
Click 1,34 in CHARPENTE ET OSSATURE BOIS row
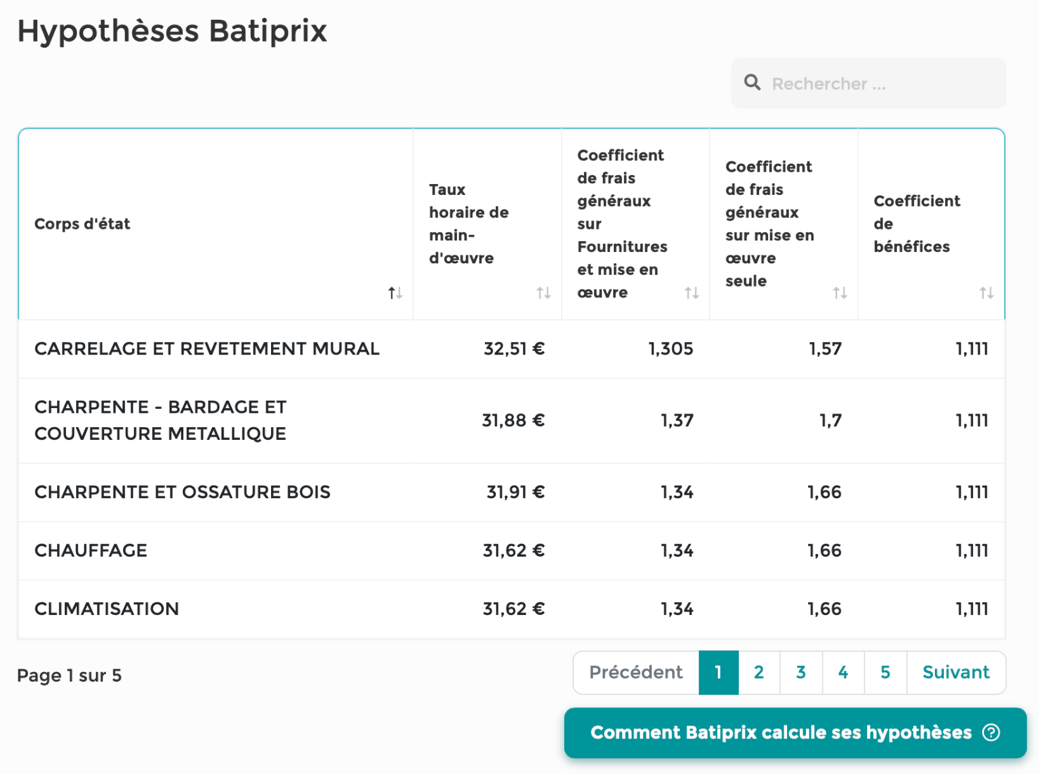[x=677, y=492]
